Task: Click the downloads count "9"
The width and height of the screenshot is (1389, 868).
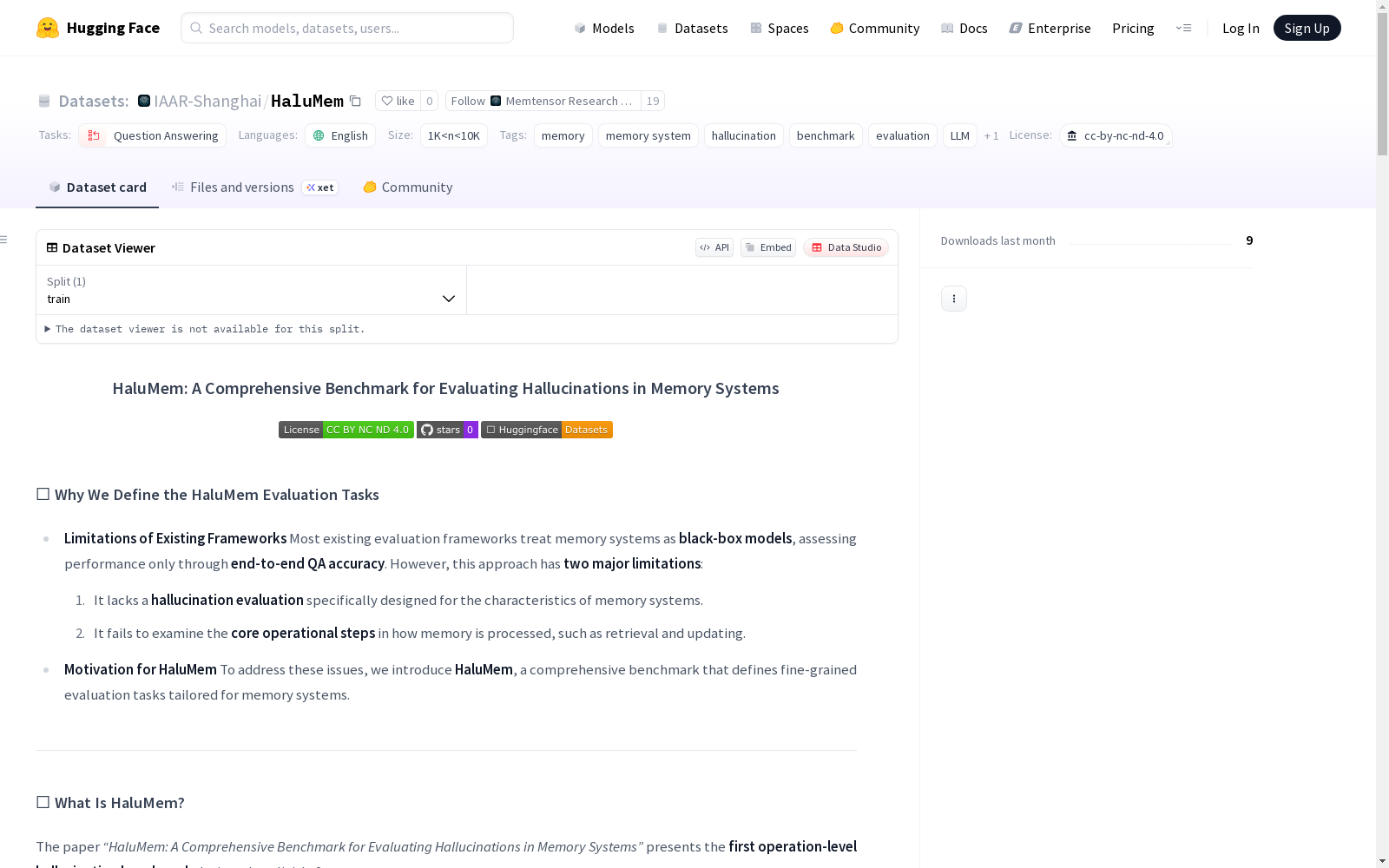Action: [1249, 240]
